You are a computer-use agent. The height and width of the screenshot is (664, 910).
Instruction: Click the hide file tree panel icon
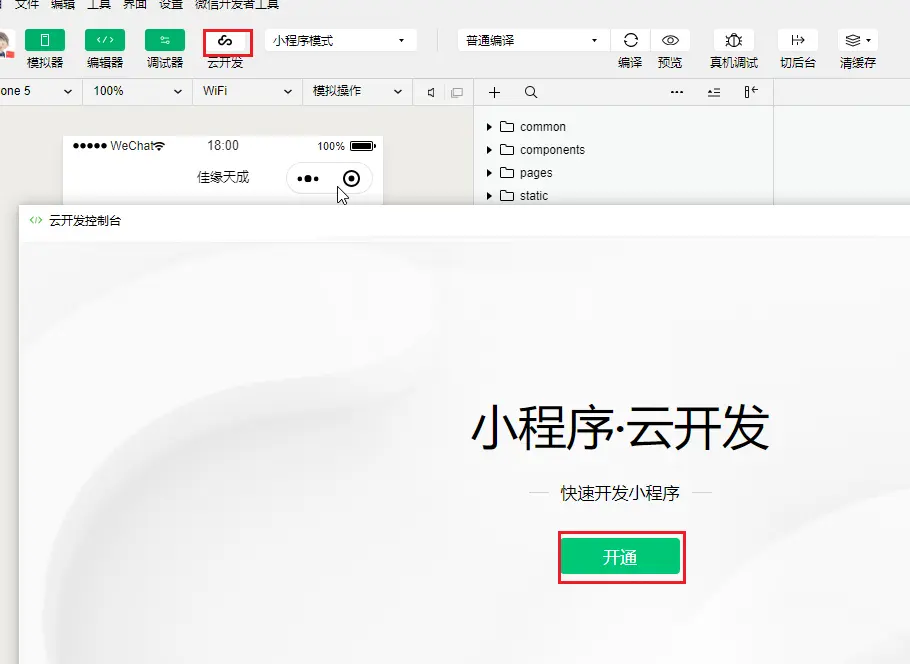[751, 92]
